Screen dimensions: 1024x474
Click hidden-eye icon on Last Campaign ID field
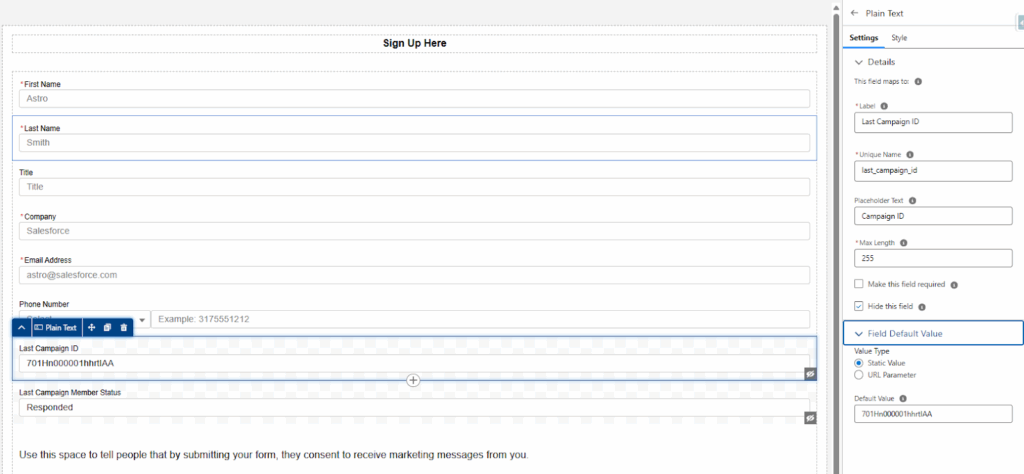tap(810, 373)
